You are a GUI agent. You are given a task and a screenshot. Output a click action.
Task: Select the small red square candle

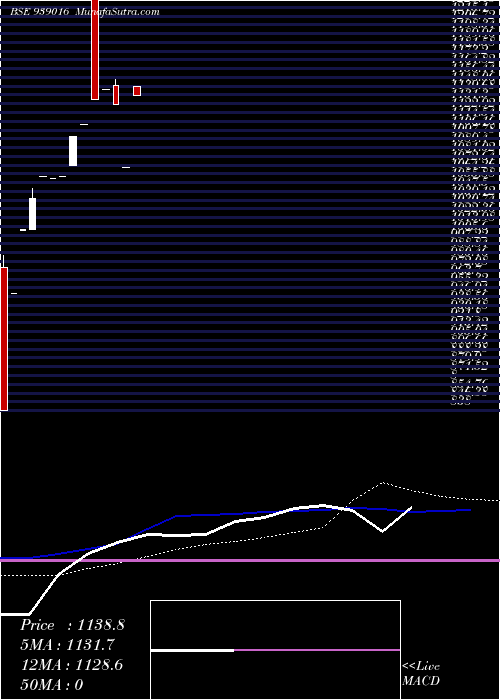(x=137, y=91)
